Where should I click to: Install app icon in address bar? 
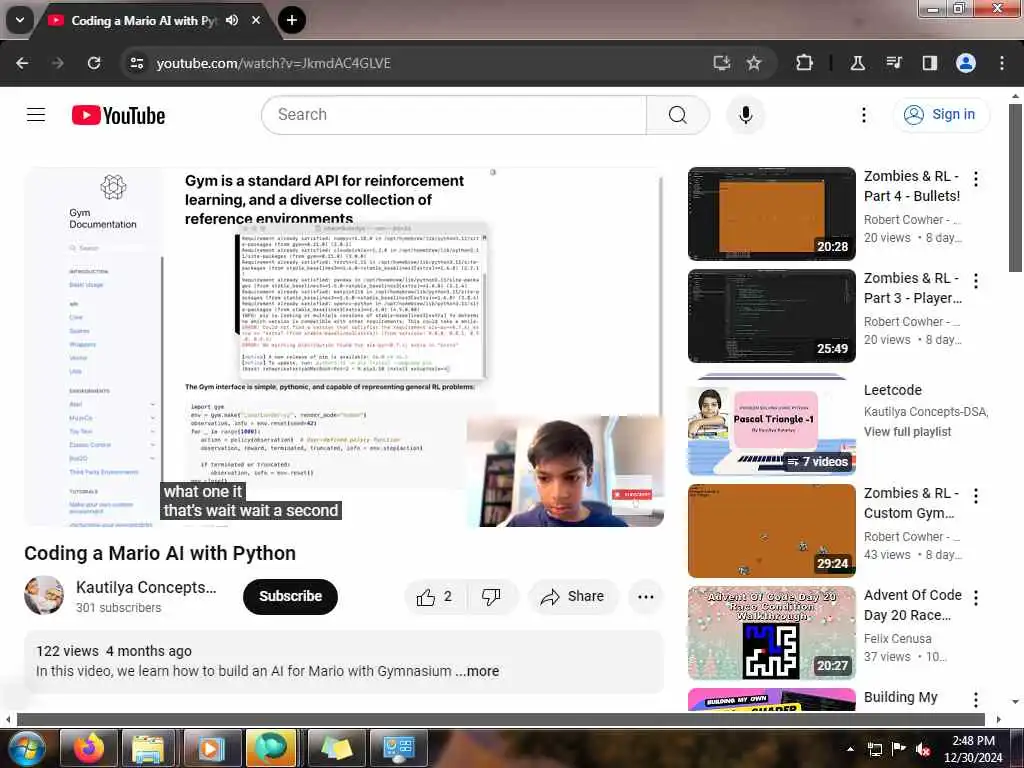[722, 63]
